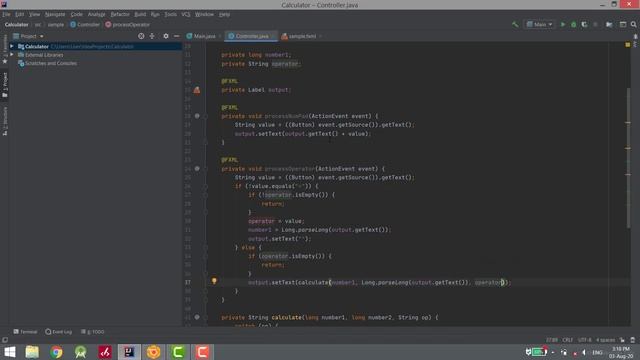Image resolution: width=640 pixels, height=360 pixels.
Task: Open the File menu
Action: click(6, 14)
